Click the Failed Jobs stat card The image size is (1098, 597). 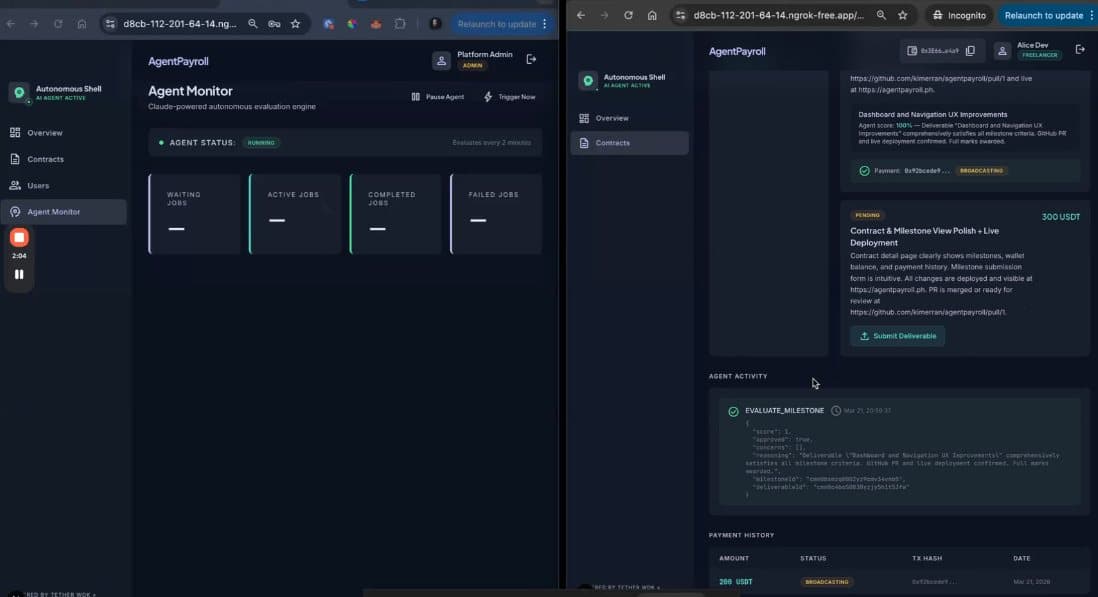pos(495,214)
